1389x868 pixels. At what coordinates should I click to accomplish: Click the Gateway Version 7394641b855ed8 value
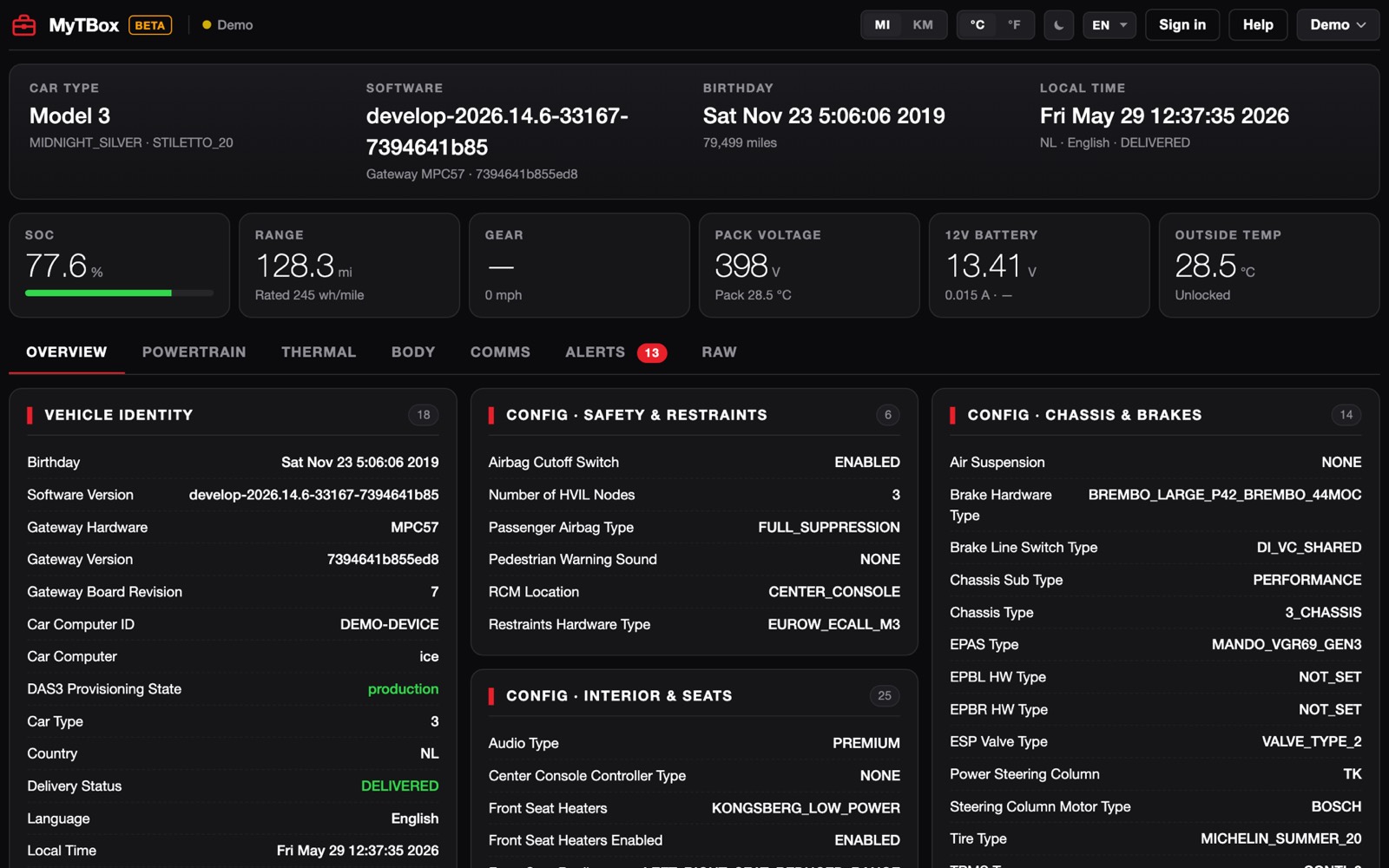tap(383, 560)
